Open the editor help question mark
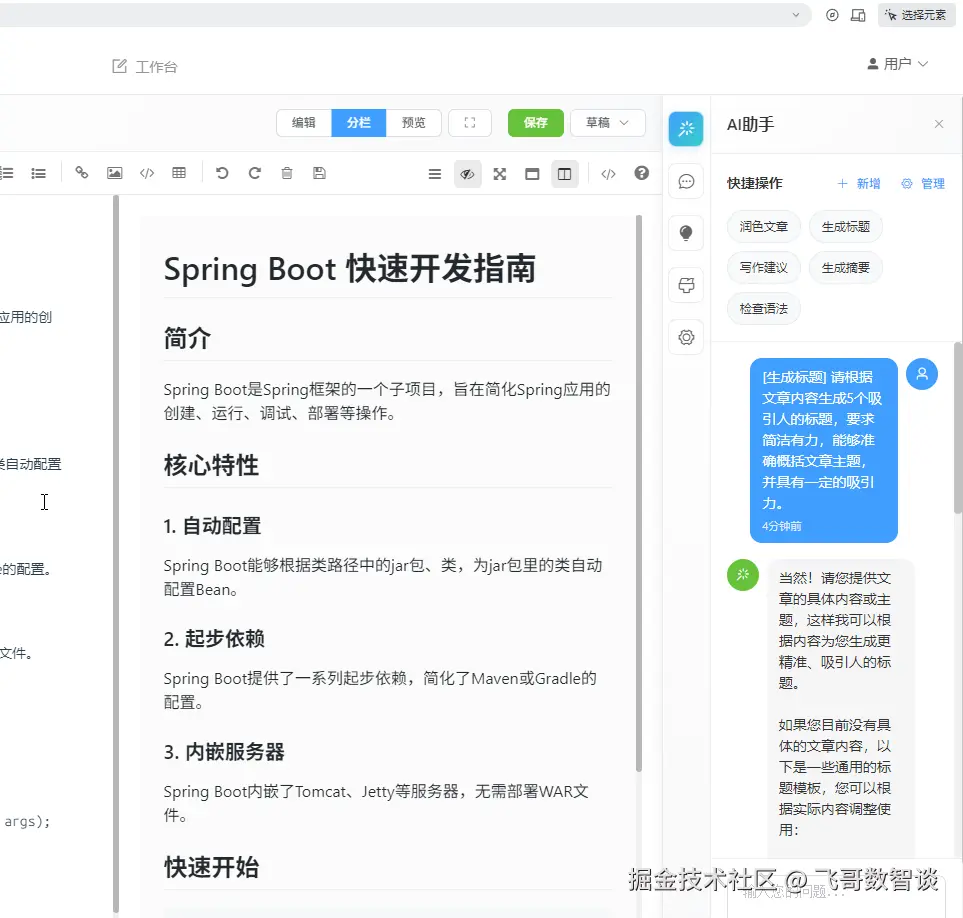 click(641, 173)
